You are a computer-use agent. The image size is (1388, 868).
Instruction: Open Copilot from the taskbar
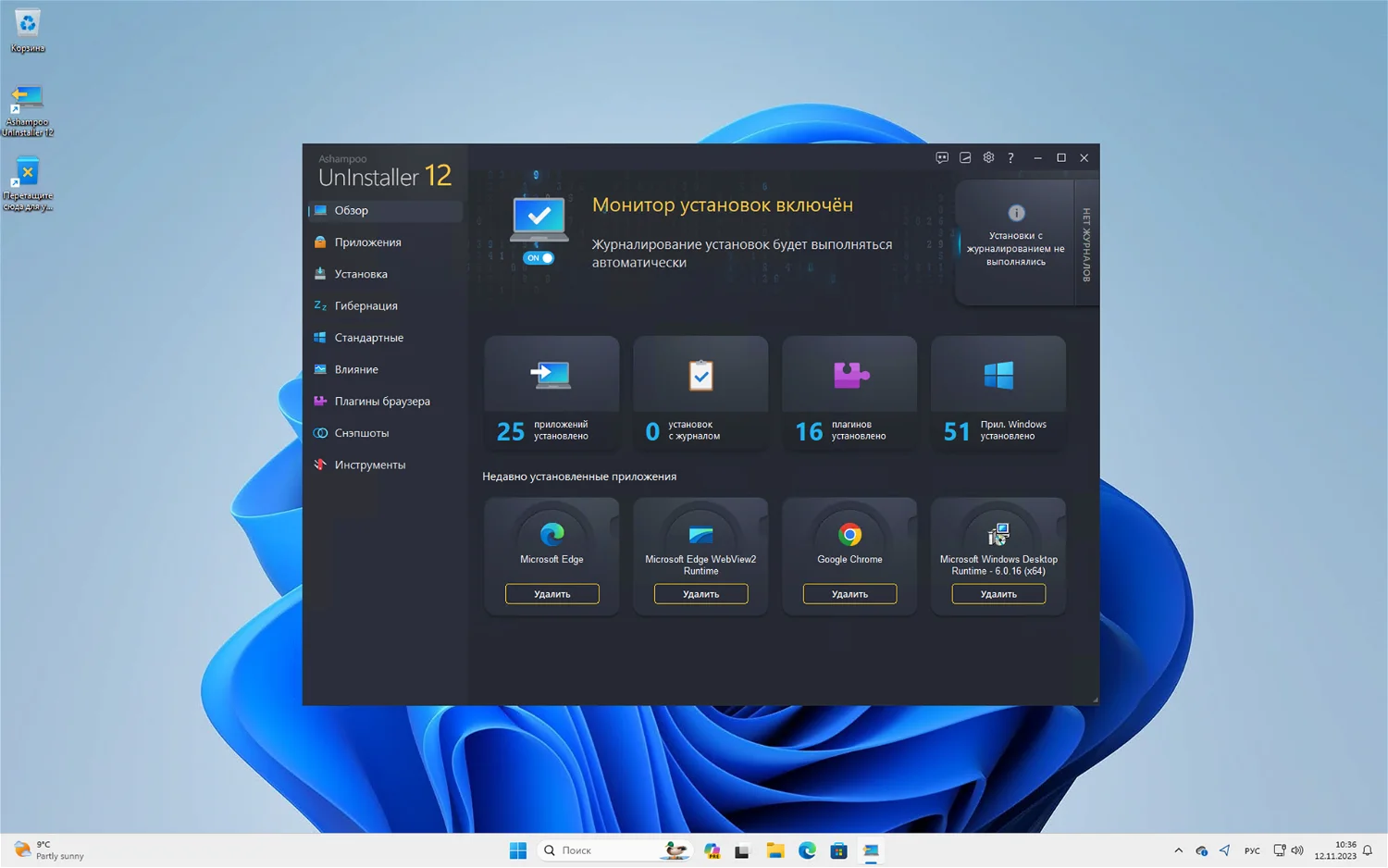click(x=712, y=850)
